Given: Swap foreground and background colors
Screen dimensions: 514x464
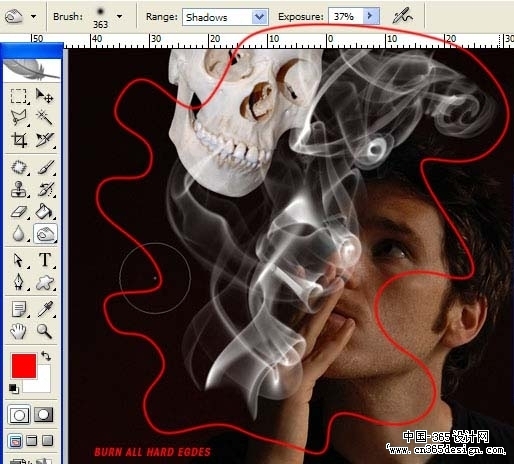Looking at the screenshot, I should click(46, 356).
